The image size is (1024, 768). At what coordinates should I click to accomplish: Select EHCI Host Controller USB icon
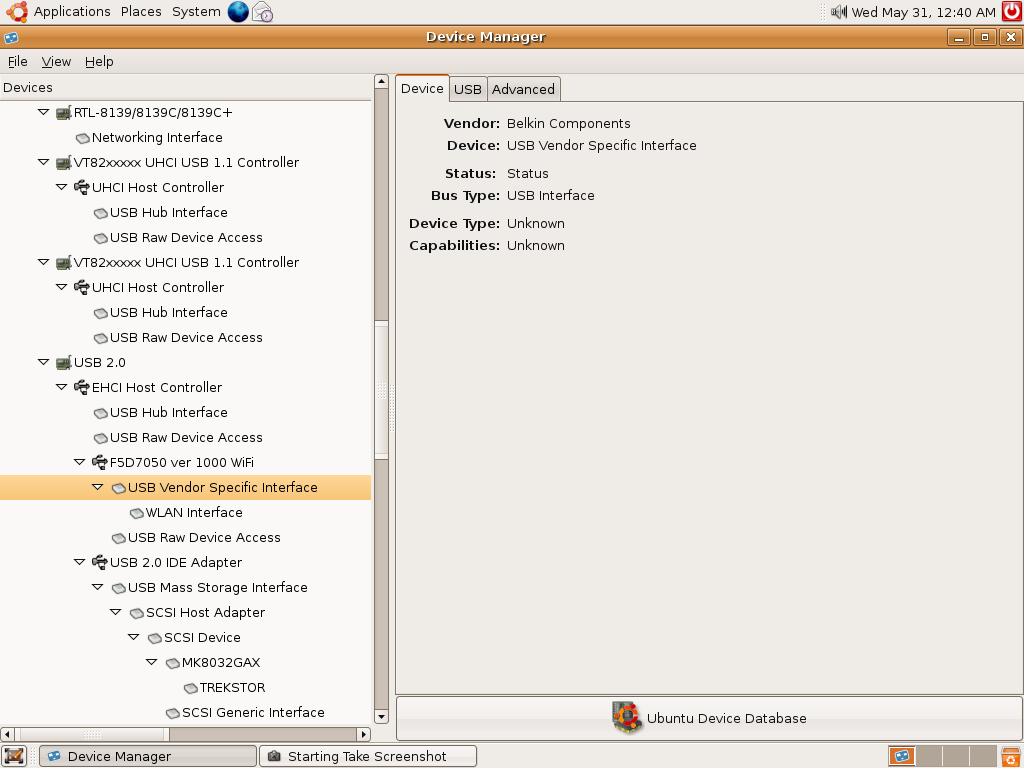(82, 387)
